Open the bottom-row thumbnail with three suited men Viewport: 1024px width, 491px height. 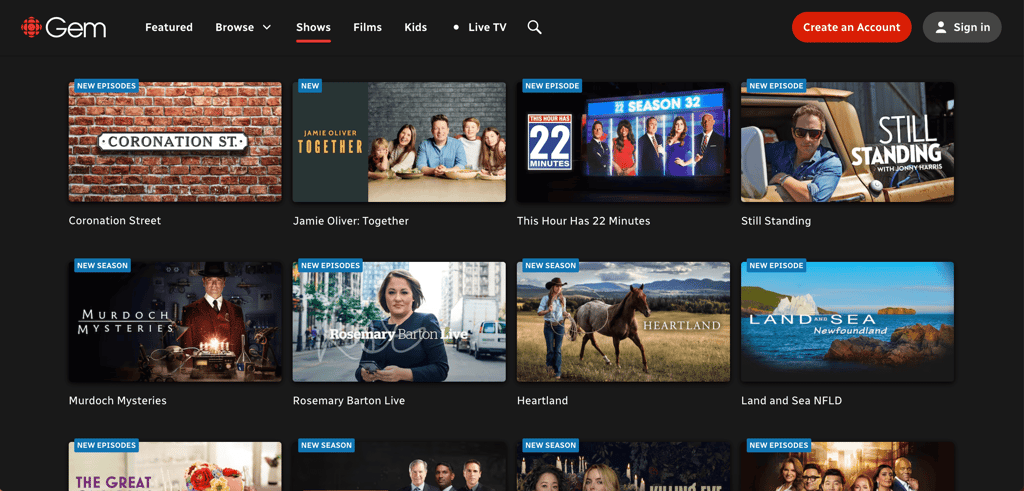click(x=399, y=466)
